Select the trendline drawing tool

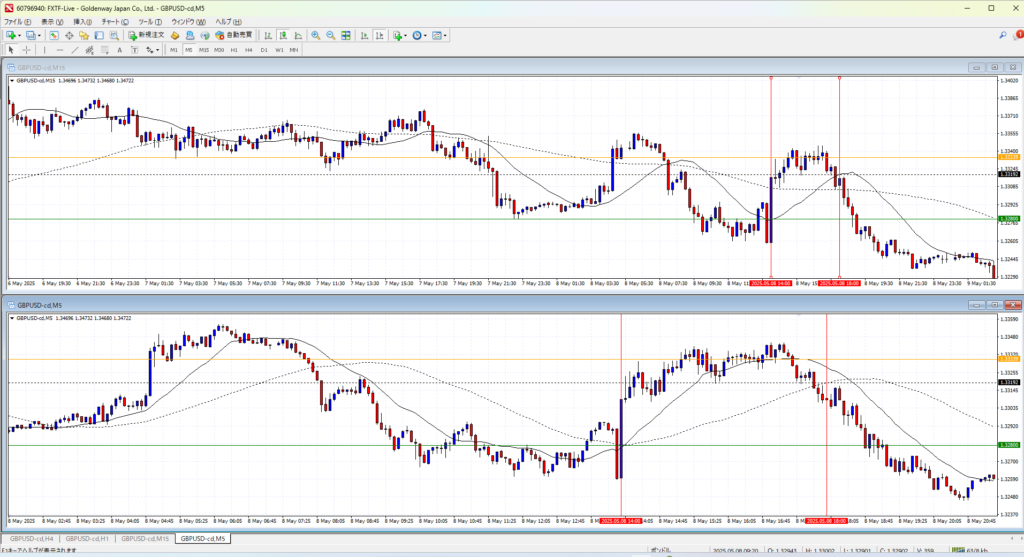(x=75, y=49)
